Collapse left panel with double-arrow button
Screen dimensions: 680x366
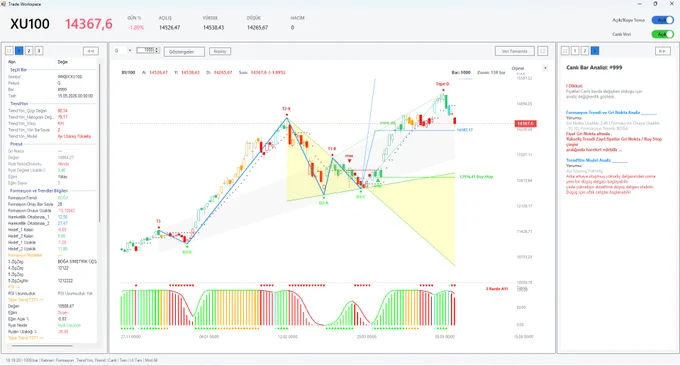91,51
